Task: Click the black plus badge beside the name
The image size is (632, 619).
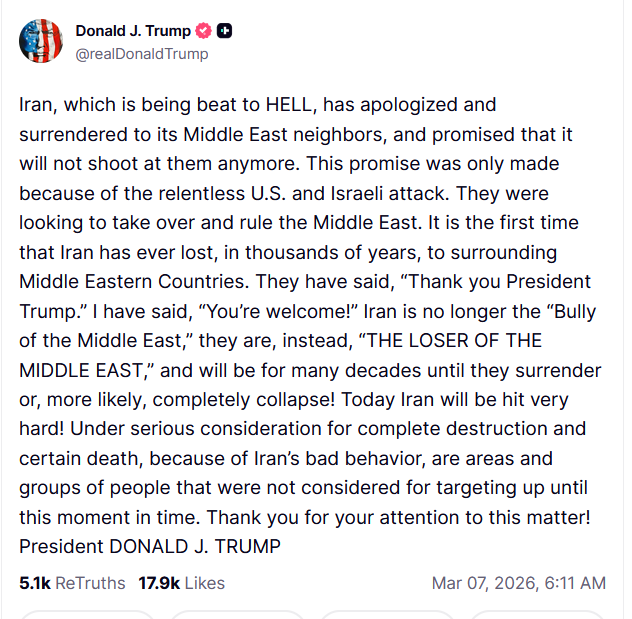Action: tap(225, 32)
